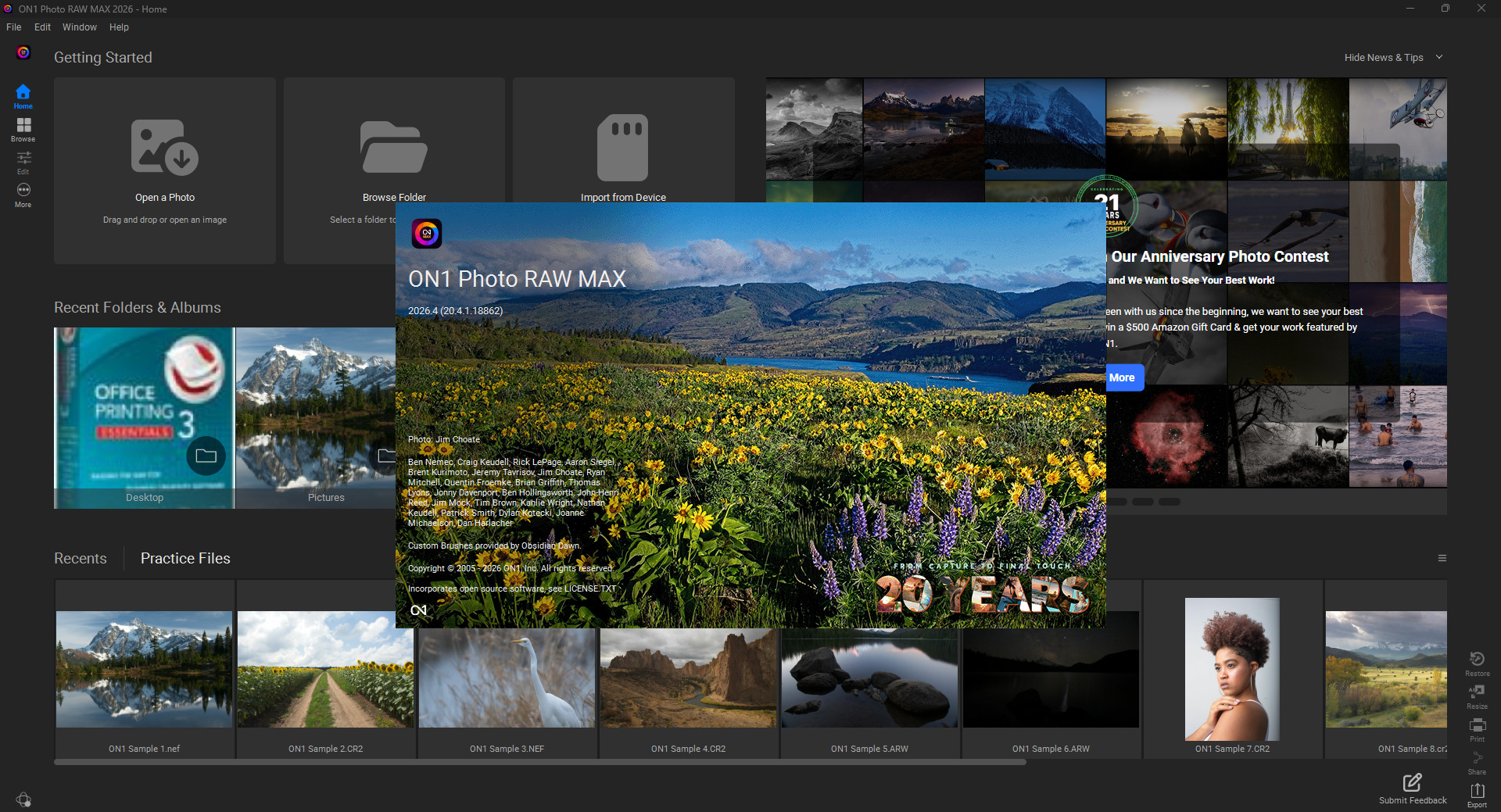Open the Resize tool in right sidebar
The height and width of the screenshot is (812, 1501).
[x=1477, y=696]
